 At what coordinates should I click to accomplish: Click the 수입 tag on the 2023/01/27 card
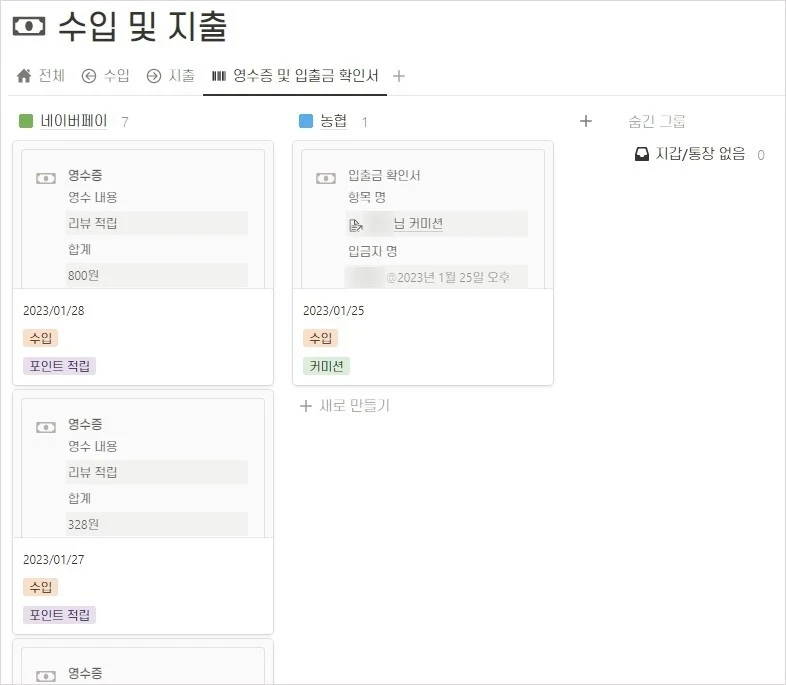click(41, 587)
